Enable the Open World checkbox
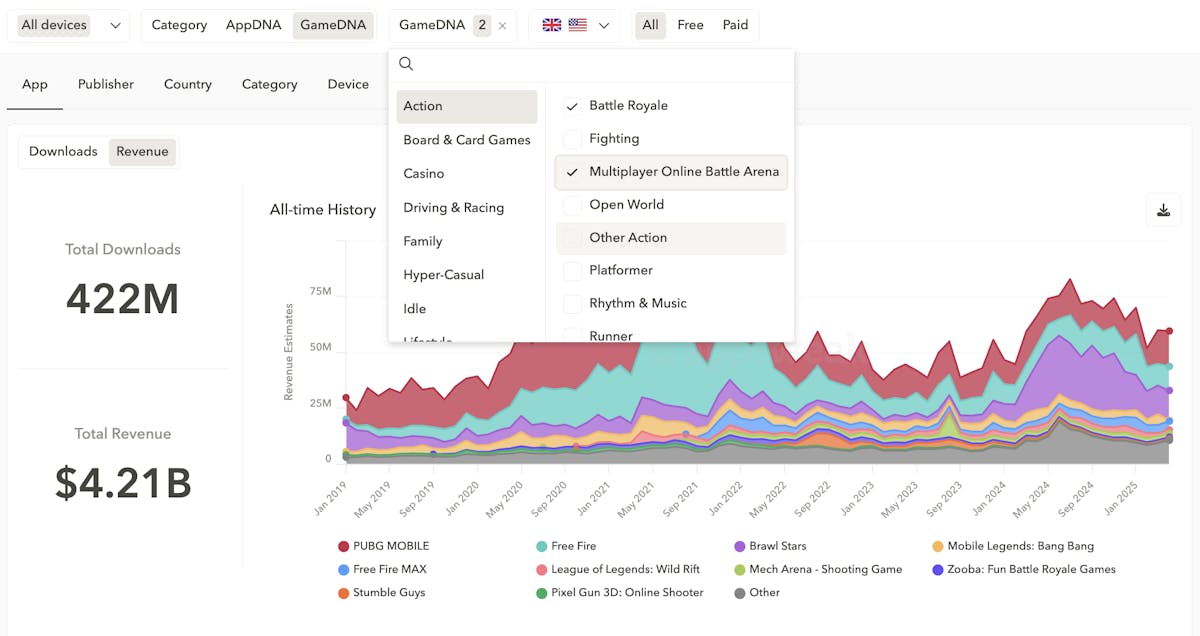 coord(572,205)
